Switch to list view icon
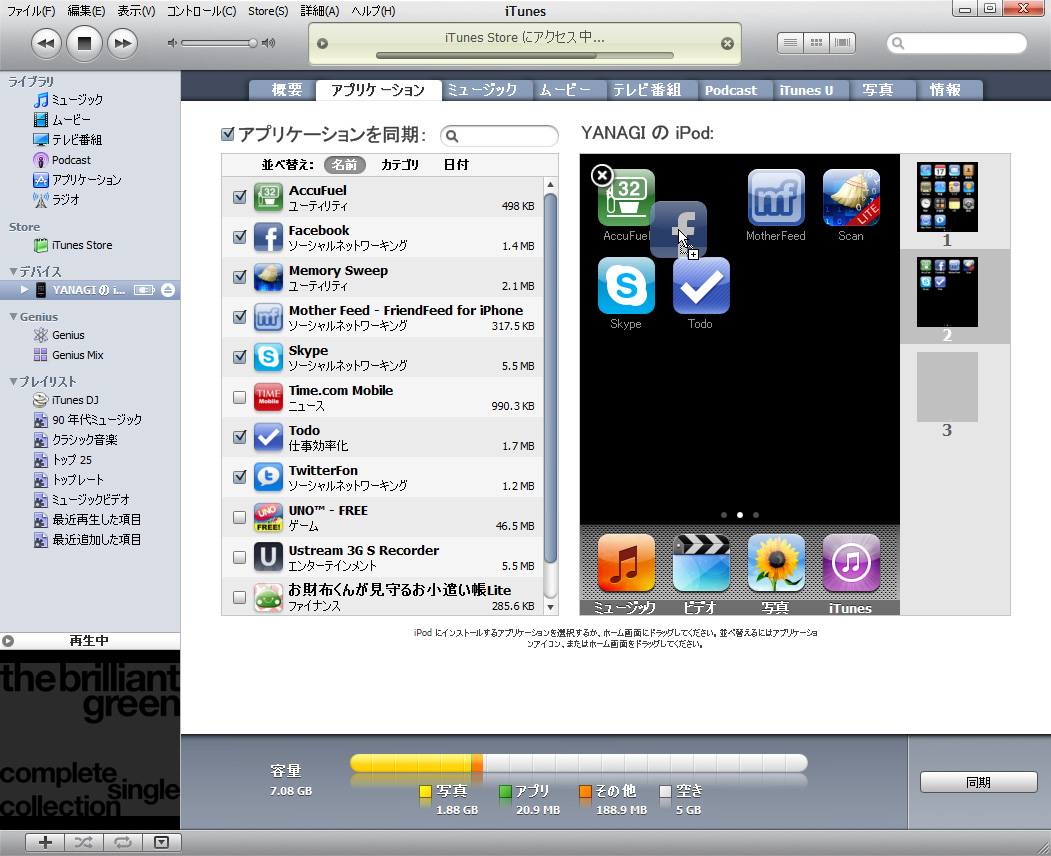Viewport: 1051px width, 856px height. [790, 43]
